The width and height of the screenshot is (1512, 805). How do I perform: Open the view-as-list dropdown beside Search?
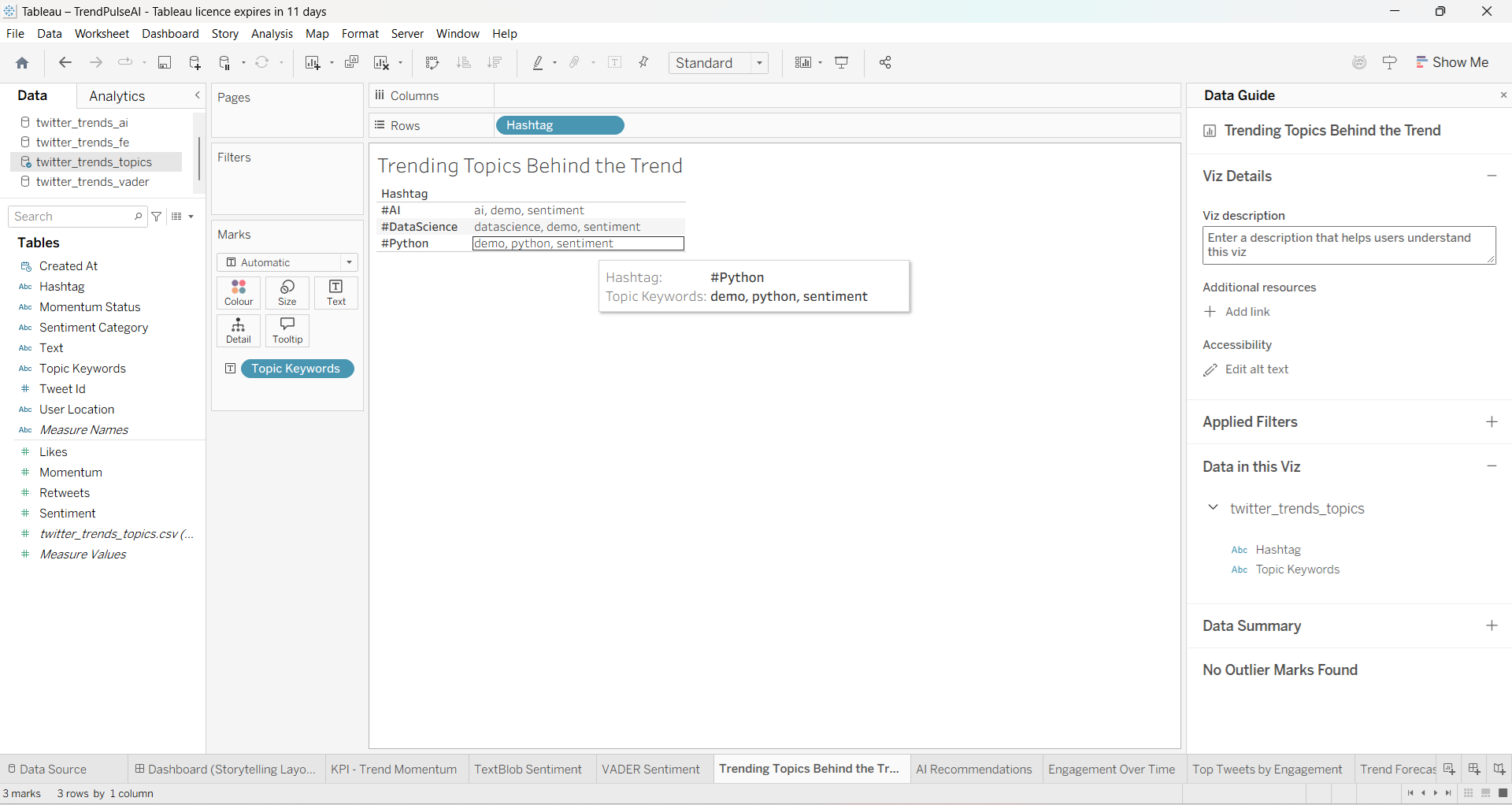tap(183, 217)
